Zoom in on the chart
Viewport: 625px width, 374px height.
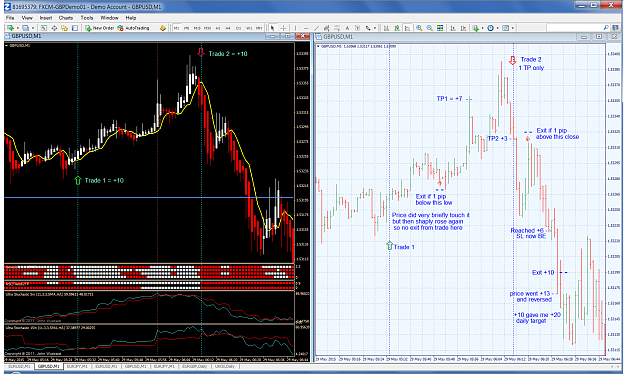(x=419, y=28)
